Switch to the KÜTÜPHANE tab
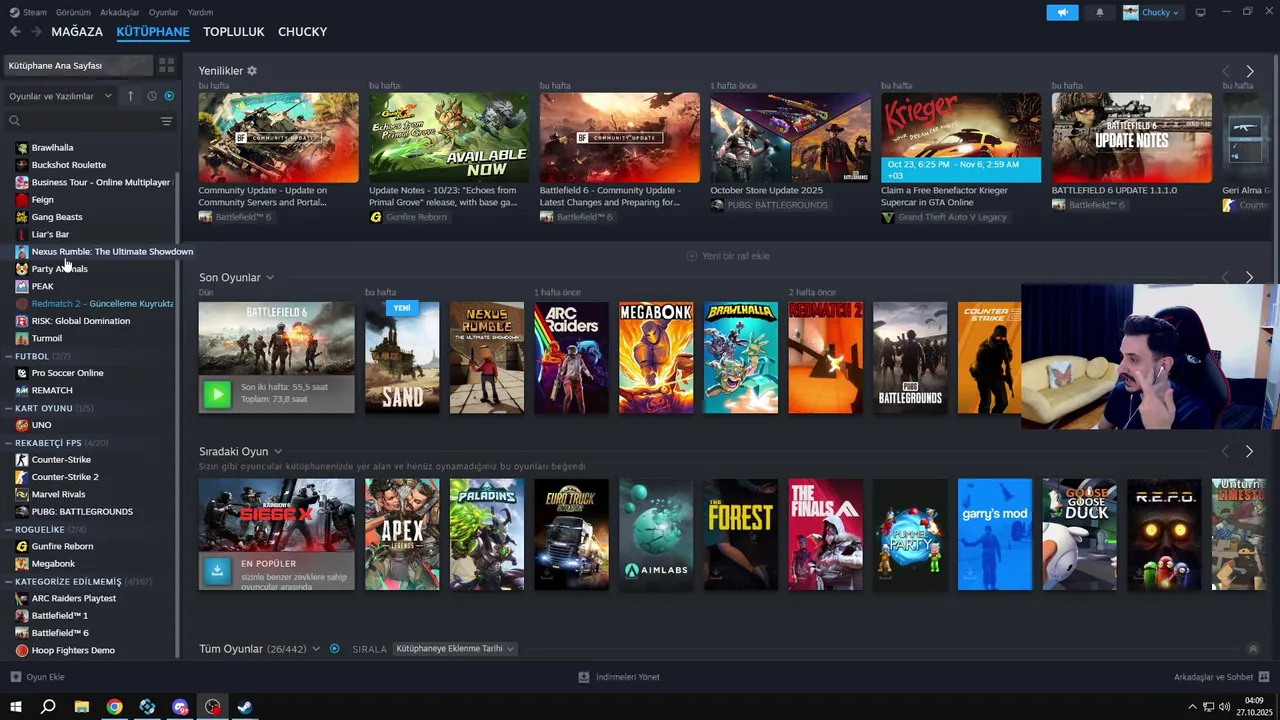Viewport: 1280px width, 720px height. point(153,32)
